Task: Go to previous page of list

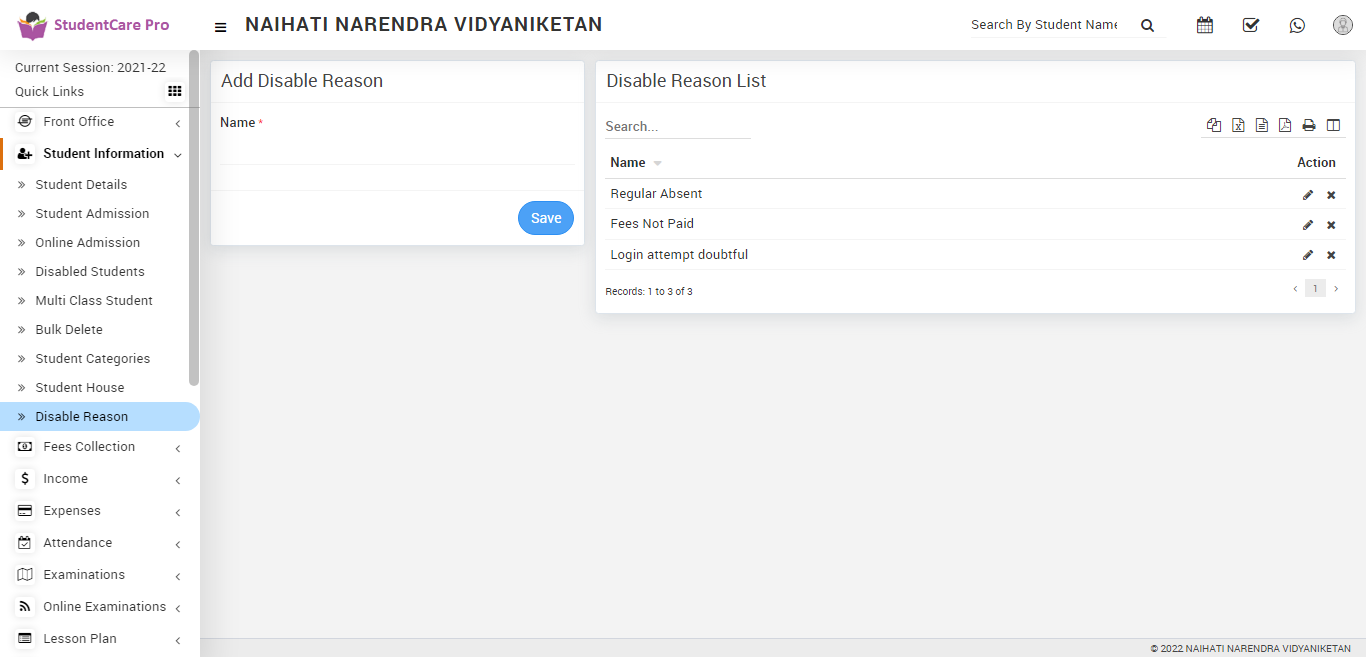Action: (1295, 288)
